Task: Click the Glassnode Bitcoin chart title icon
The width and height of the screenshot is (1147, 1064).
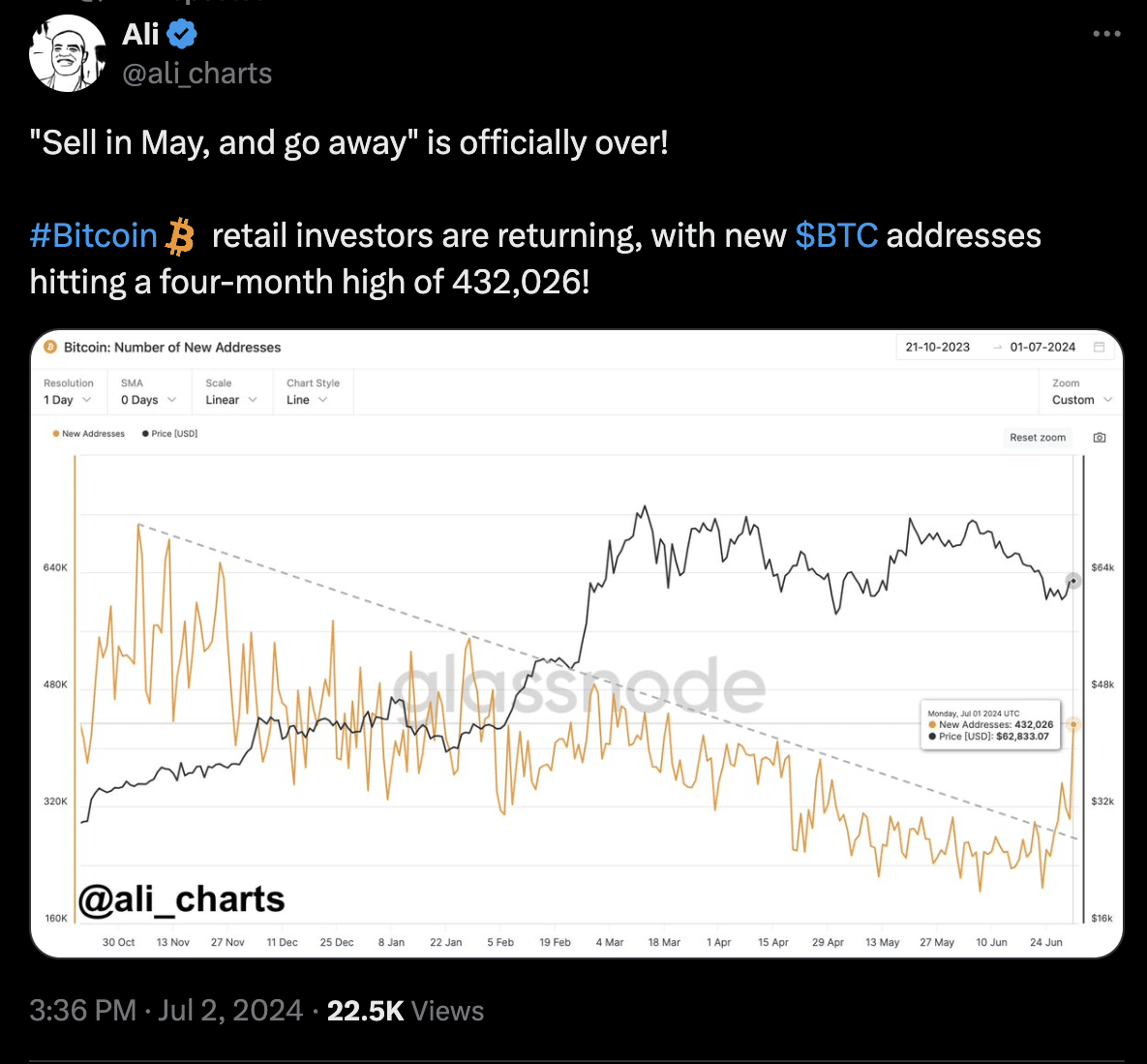Action: coord(51,348)
